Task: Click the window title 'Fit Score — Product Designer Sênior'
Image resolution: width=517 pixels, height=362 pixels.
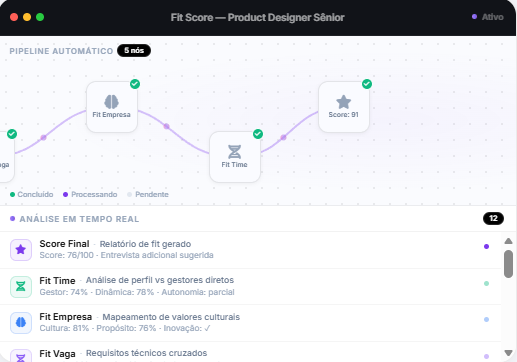Action: click(257, 17)
